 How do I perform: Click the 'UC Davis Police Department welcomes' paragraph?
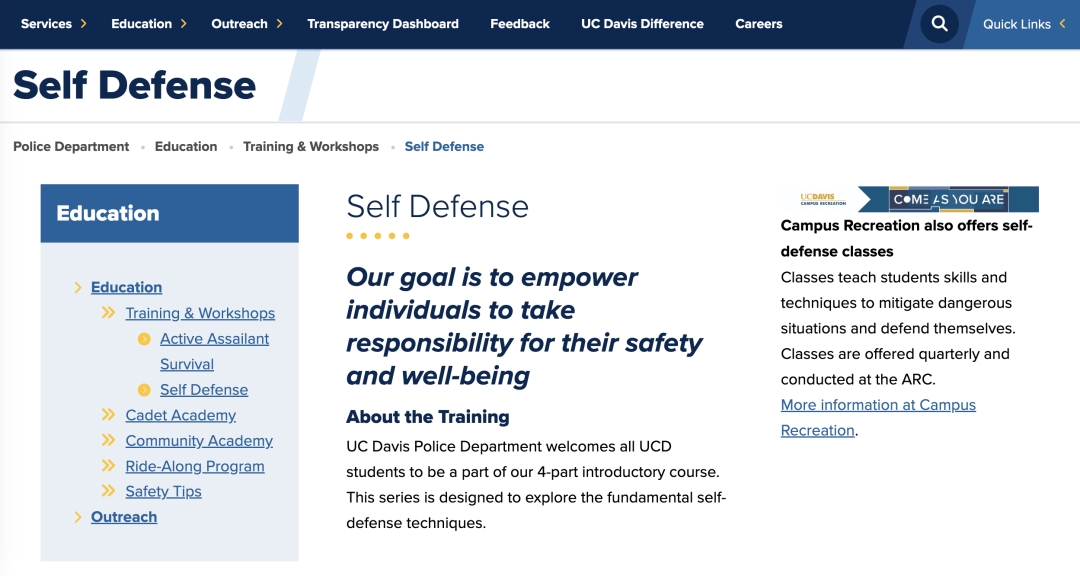coord(536,484)
